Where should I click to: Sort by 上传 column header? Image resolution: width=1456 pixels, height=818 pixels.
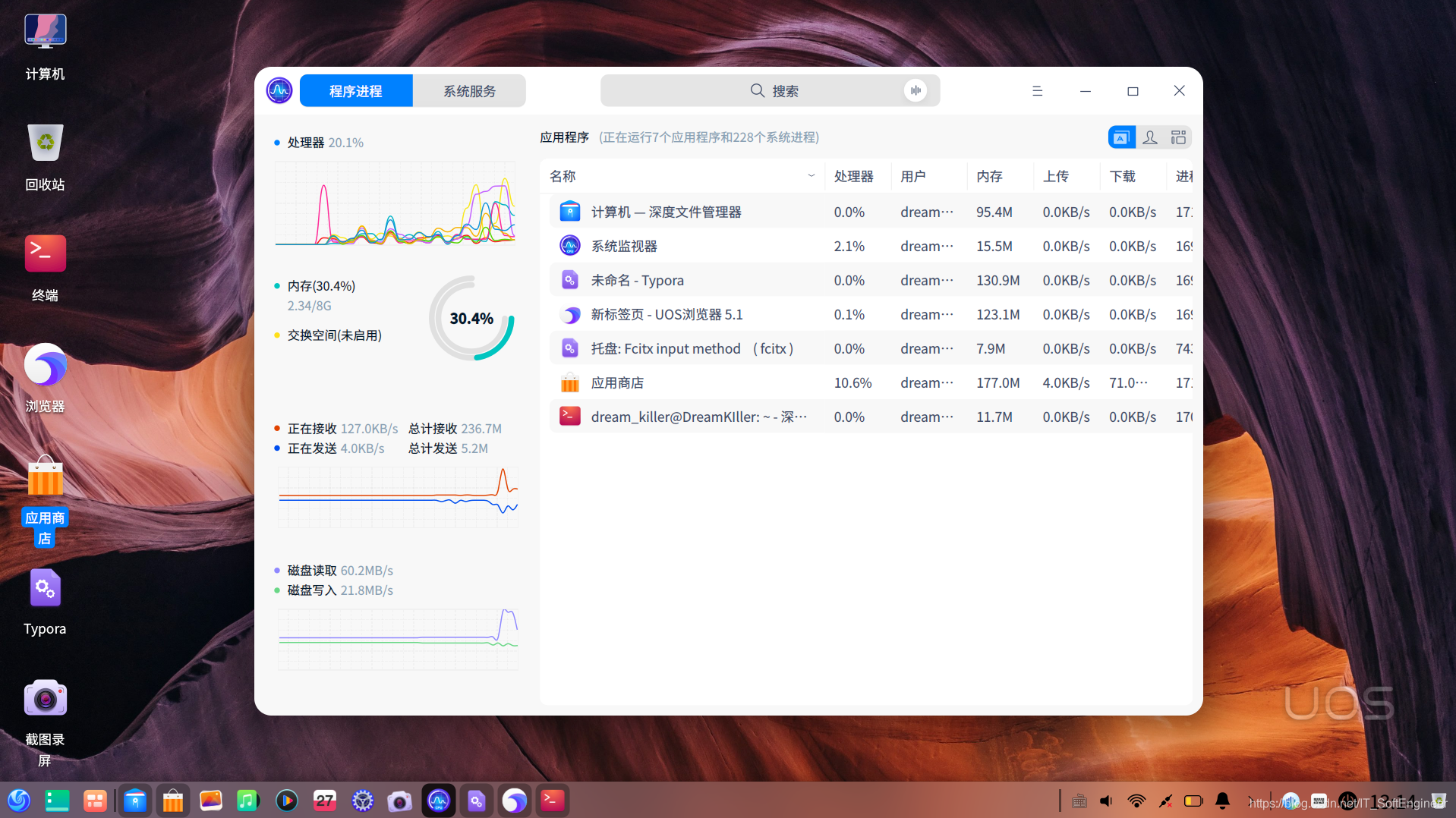click(1067, 176)
